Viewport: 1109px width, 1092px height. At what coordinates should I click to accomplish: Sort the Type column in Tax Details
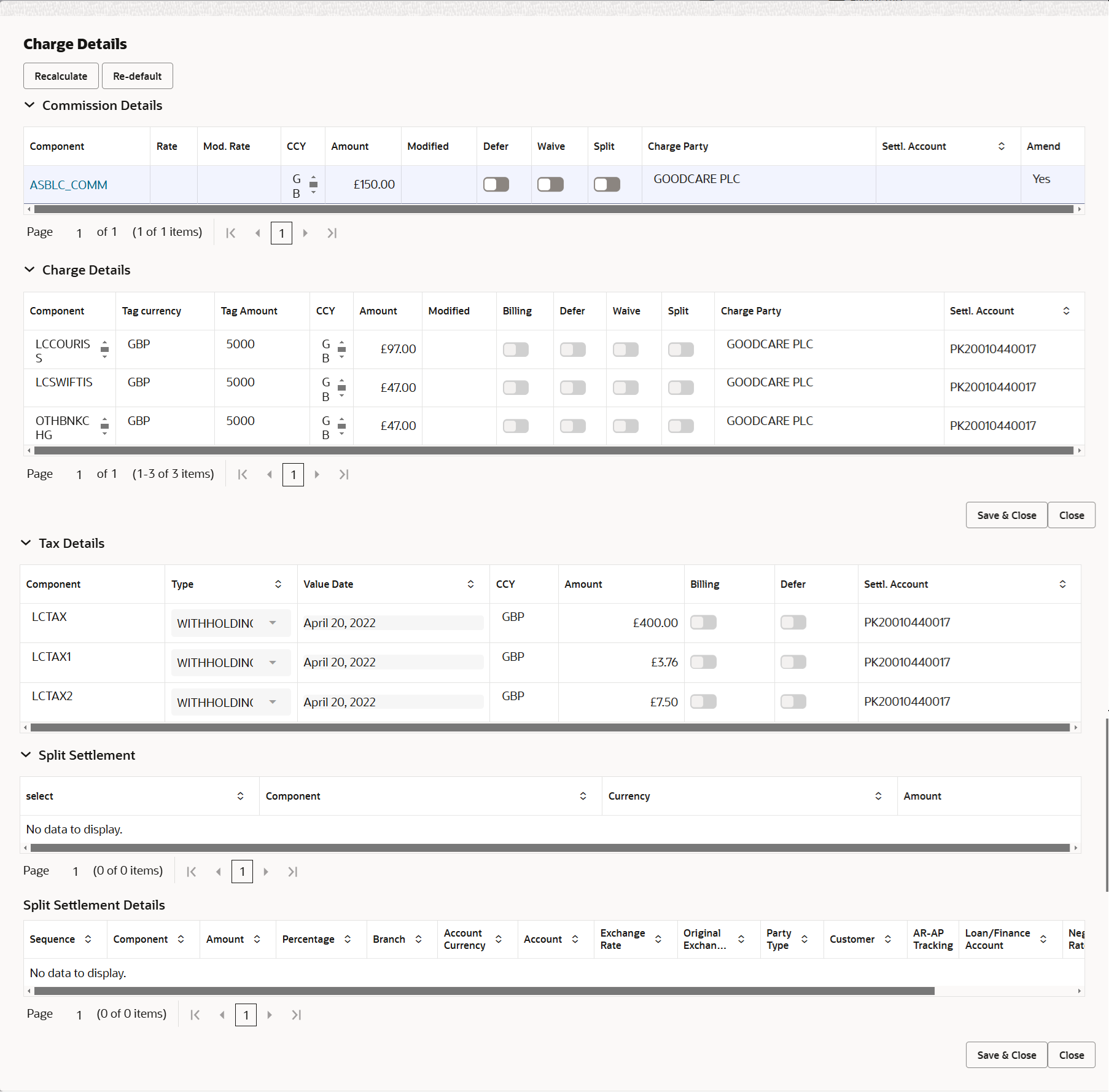pyautogui.click(x=278, y=584)
